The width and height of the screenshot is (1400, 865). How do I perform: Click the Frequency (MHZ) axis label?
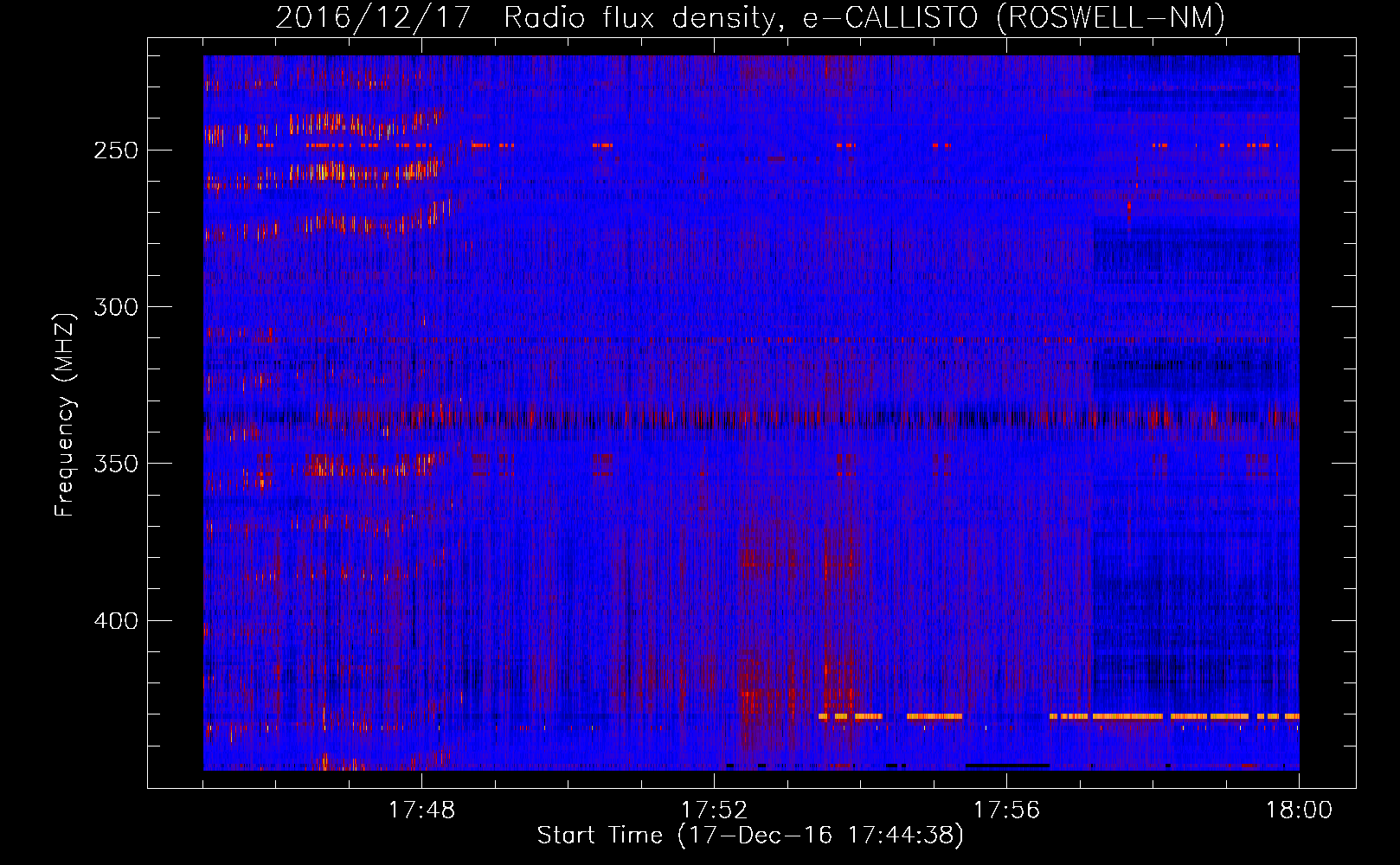(x=65, y=414)
